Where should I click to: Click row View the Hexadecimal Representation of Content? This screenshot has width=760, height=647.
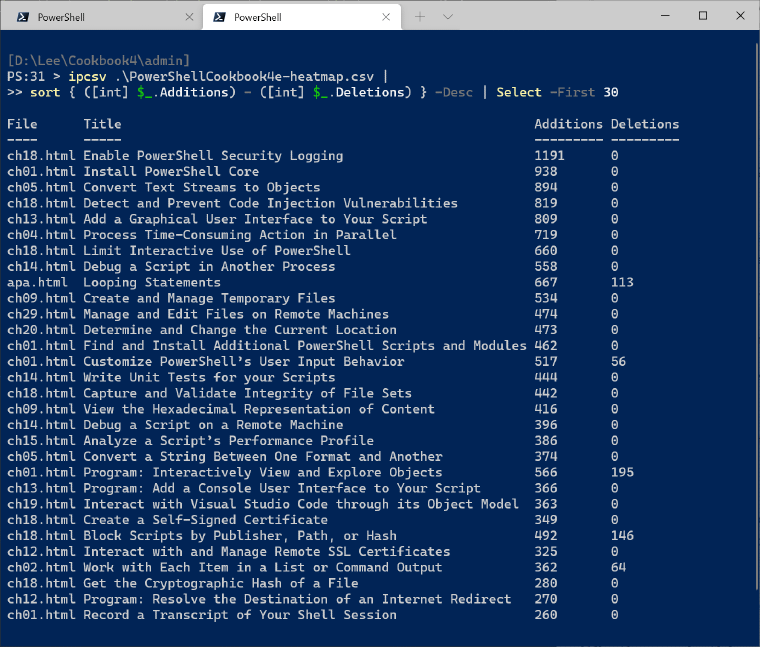coord(343,409)
